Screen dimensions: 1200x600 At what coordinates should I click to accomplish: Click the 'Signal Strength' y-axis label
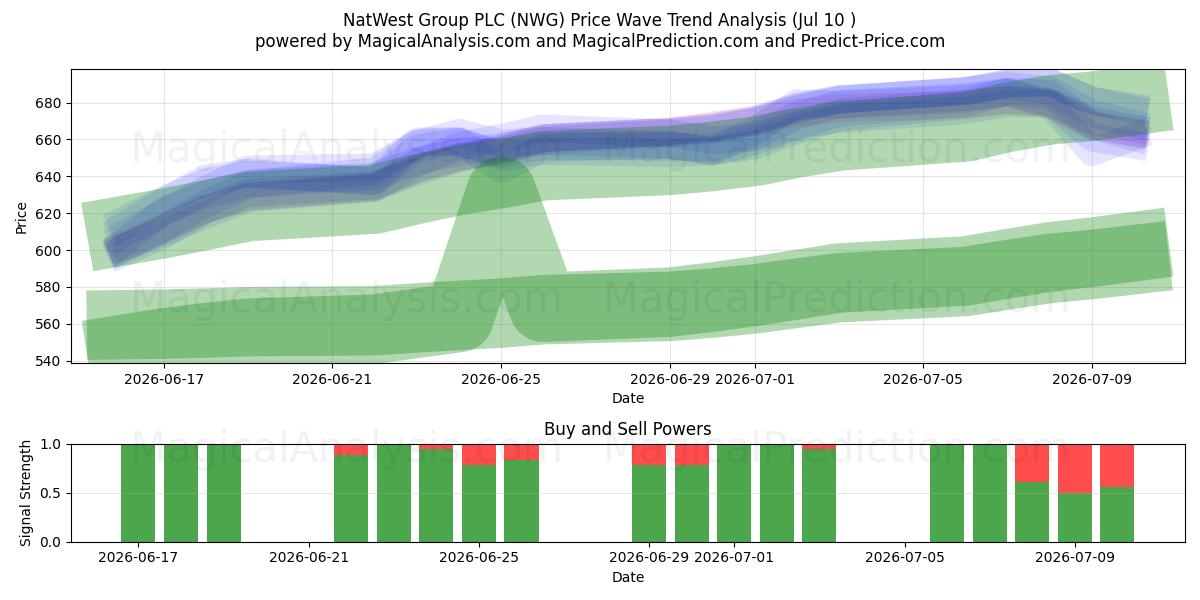coord(26,493)
